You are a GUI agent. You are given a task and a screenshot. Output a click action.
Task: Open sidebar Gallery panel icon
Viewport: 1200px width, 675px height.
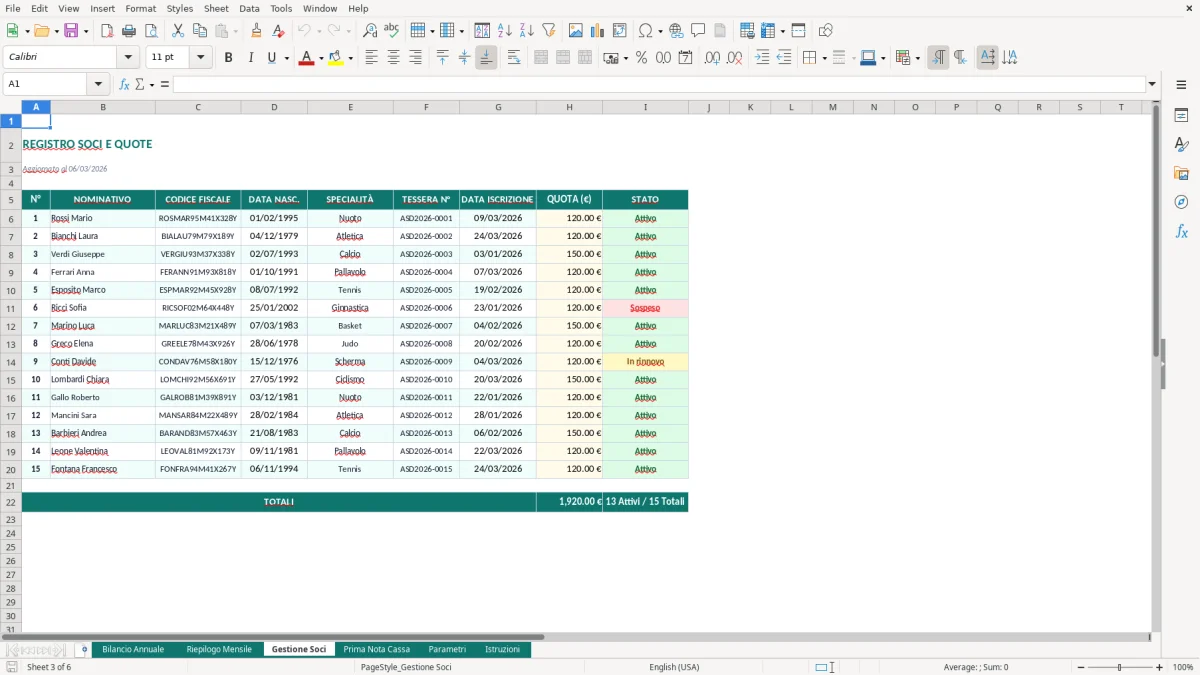[1181, 173]
